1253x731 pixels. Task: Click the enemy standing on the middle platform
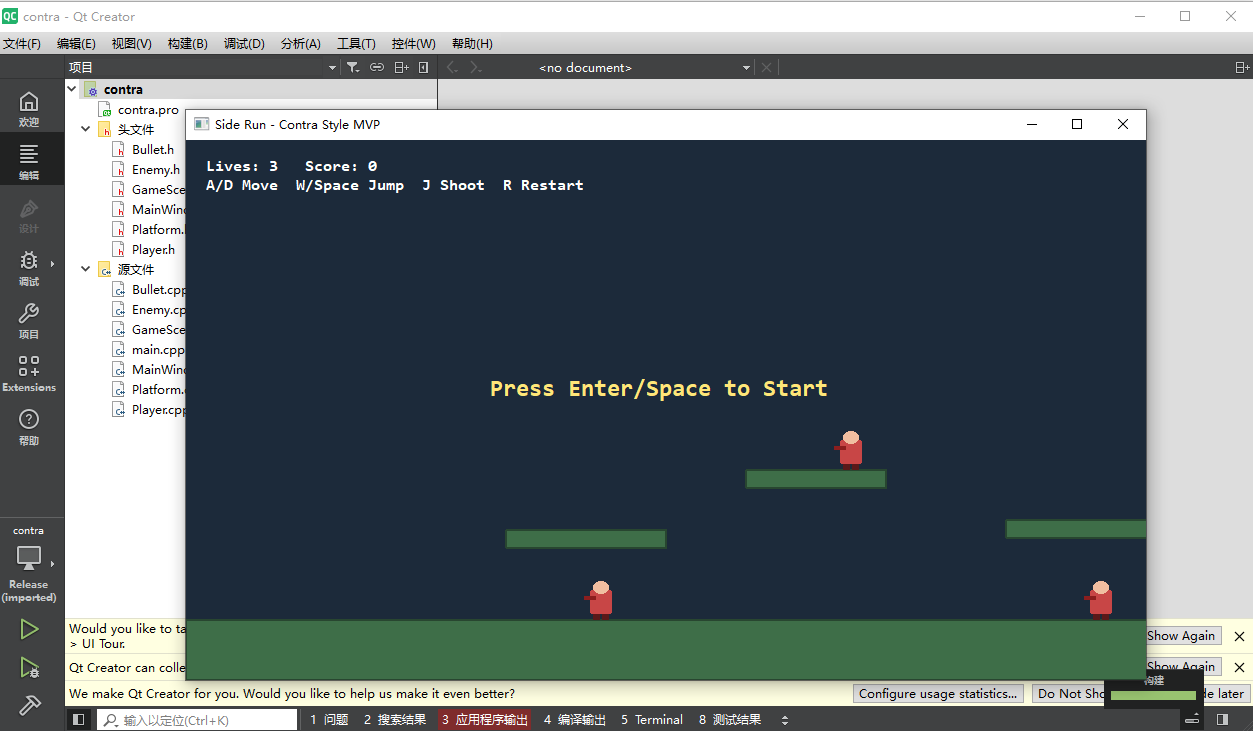pyautogui.click(x=849, y=450)
